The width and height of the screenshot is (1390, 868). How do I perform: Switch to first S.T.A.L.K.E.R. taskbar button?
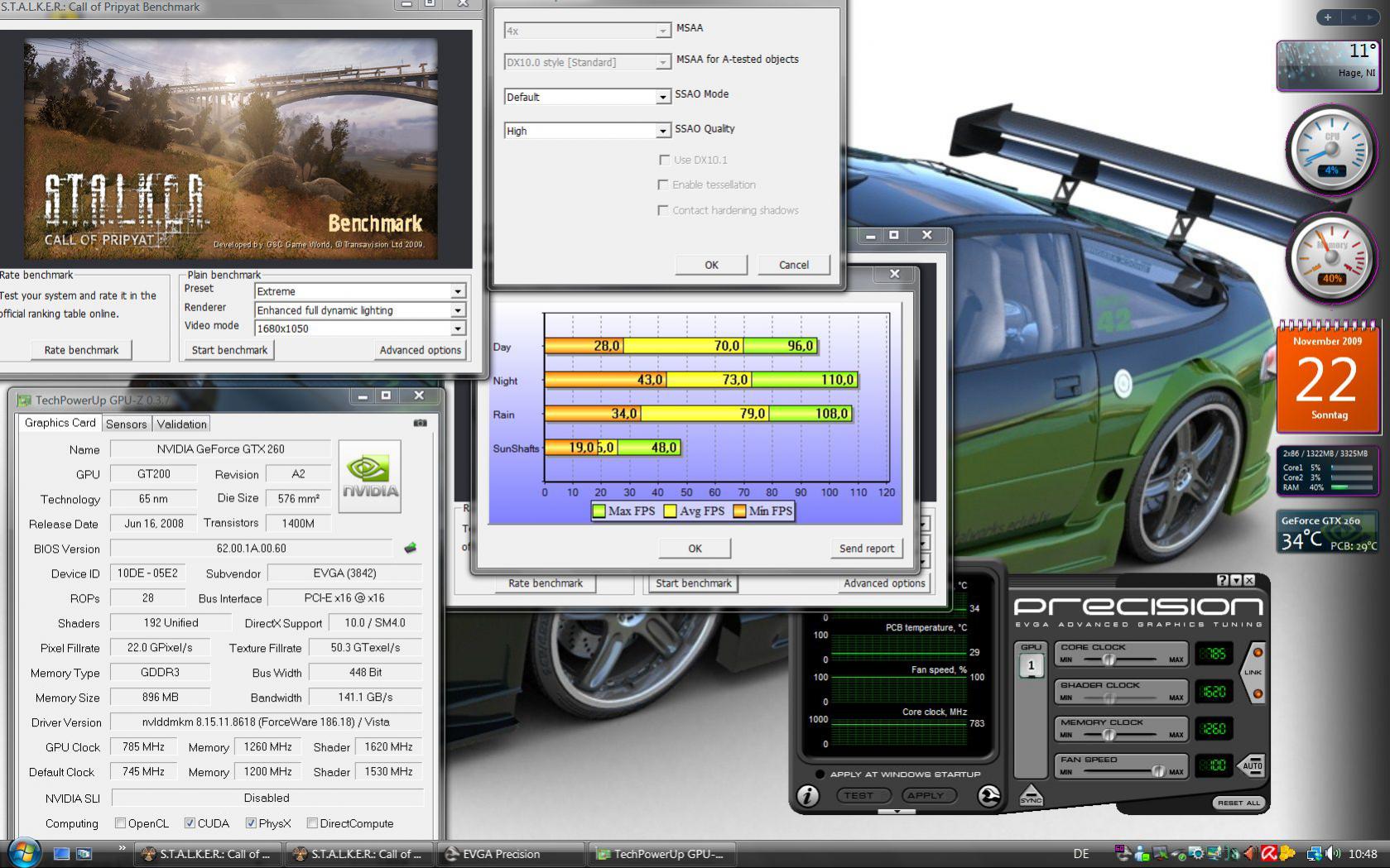tap(209, 854)
